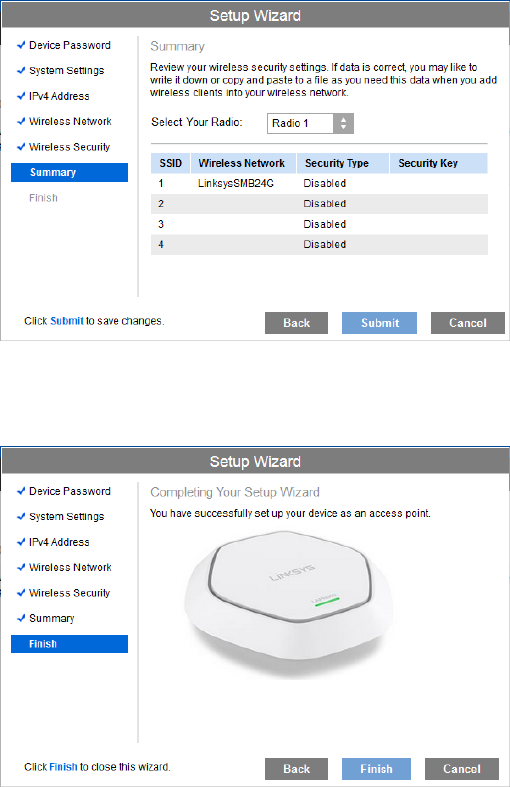
Task: Select Device Password step in upper wizard
Action: (x=70, y=45)
